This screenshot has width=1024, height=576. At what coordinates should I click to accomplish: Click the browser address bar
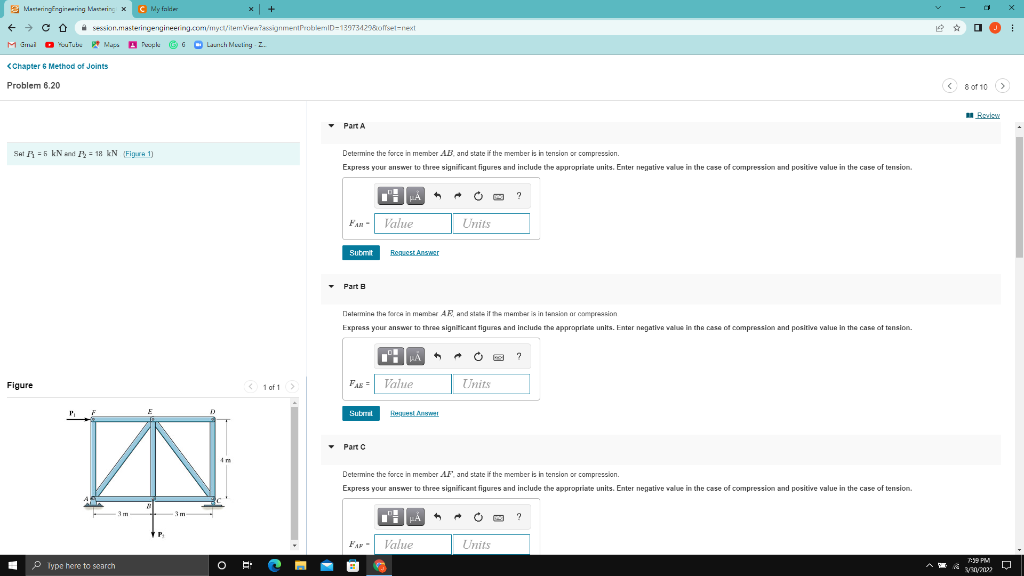click(x=509, y=27)
